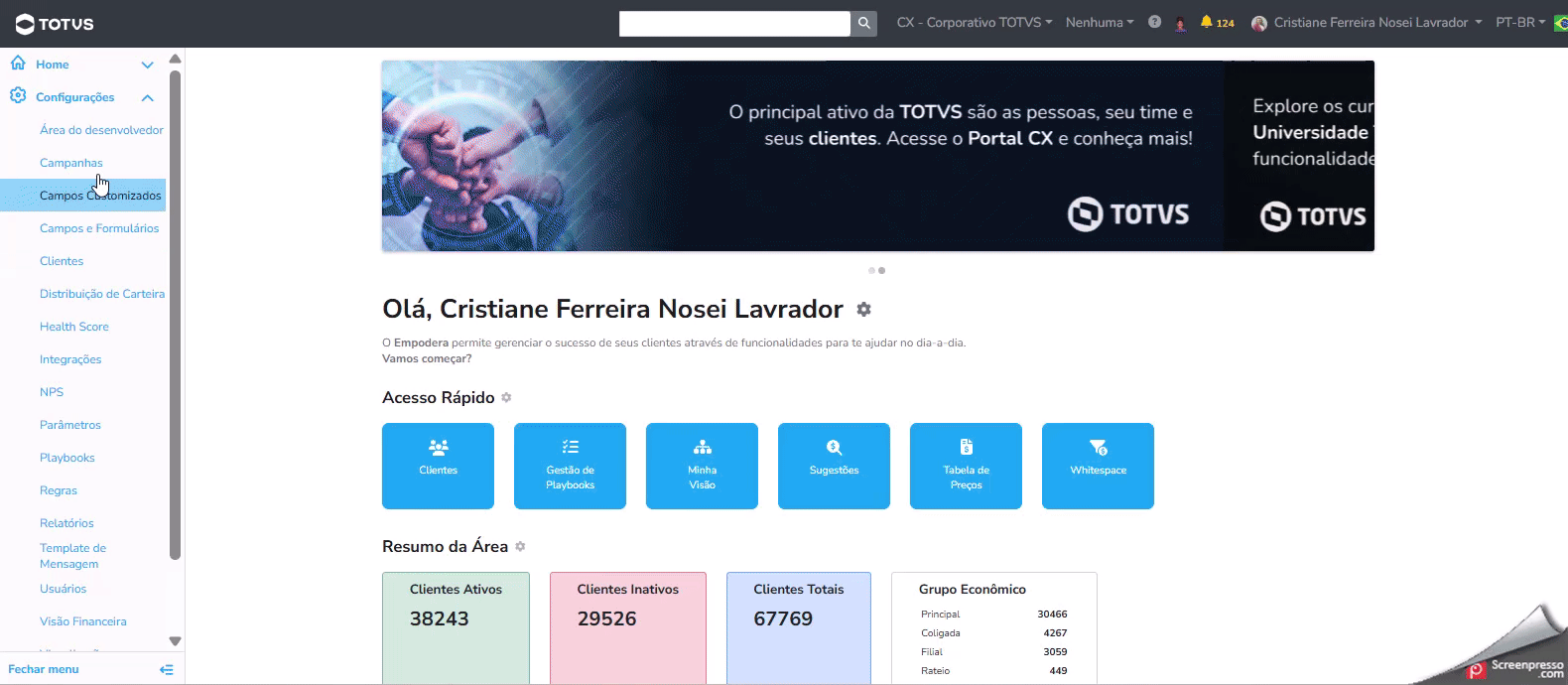Click the user avatar picture in header
Viewport: 1568px width, 685px height.
pyautogui.click(x=1259, y=23)
